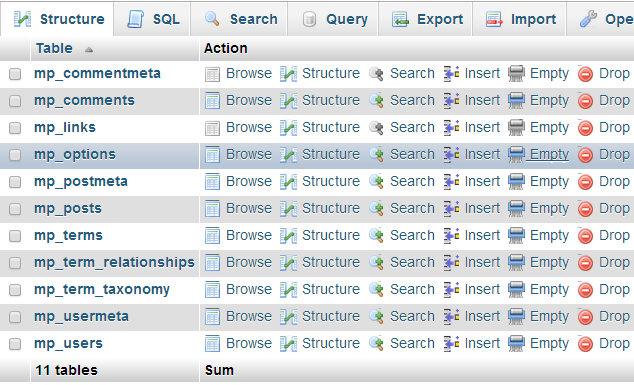
Task: Click the Structure link for mp_terms
Action: 331,235
